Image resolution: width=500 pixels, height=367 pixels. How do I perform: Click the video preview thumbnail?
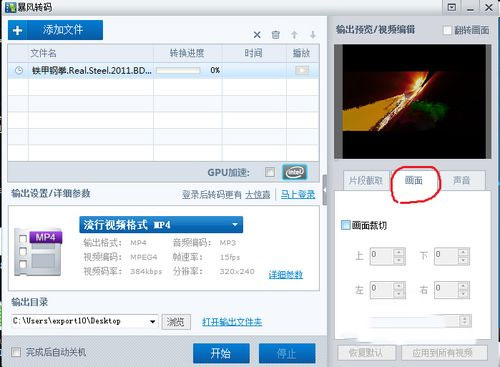[413, 101]
